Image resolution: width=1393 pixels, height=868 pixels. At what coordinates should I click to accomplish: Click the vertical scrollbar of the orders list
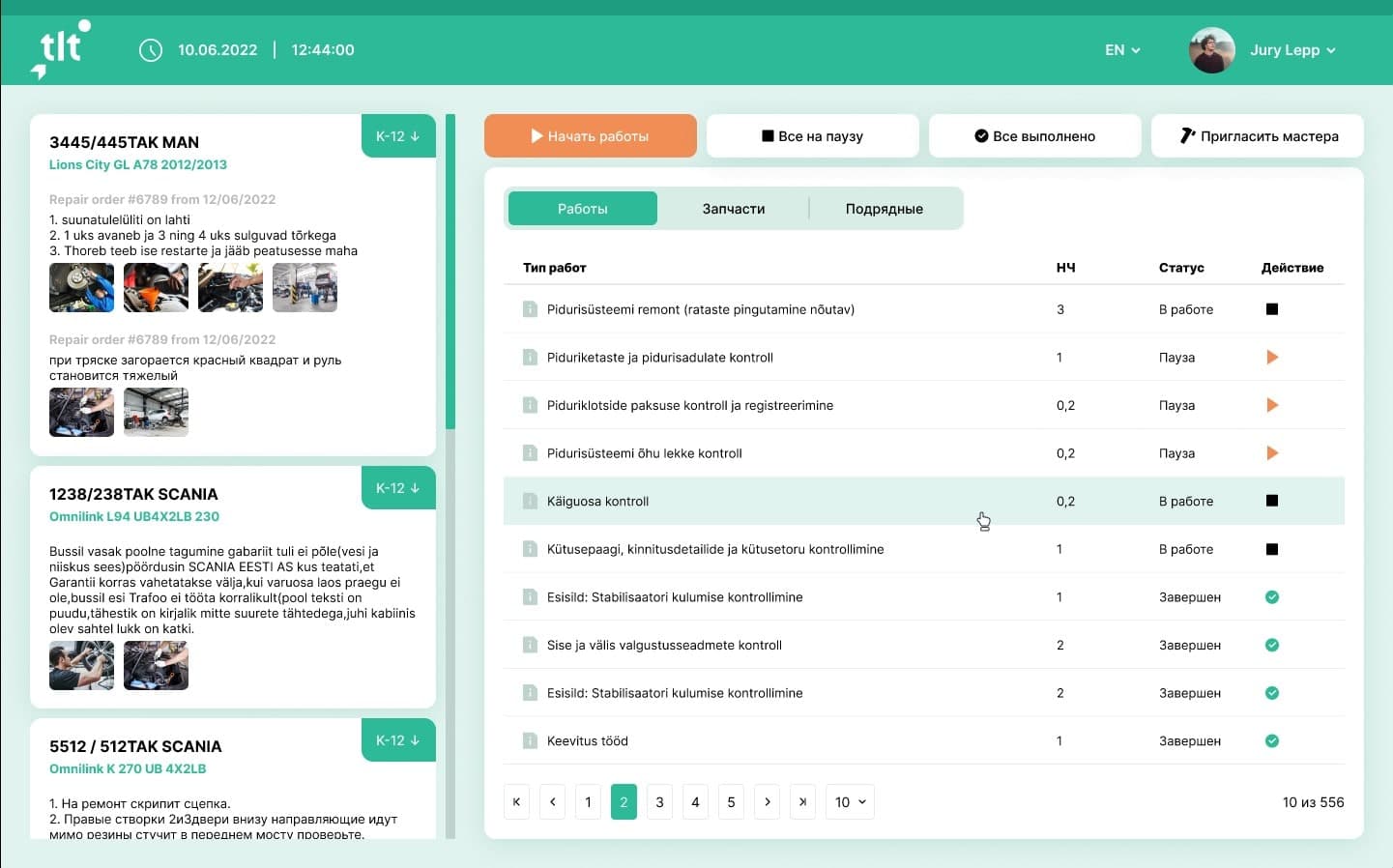click(450, 273)
